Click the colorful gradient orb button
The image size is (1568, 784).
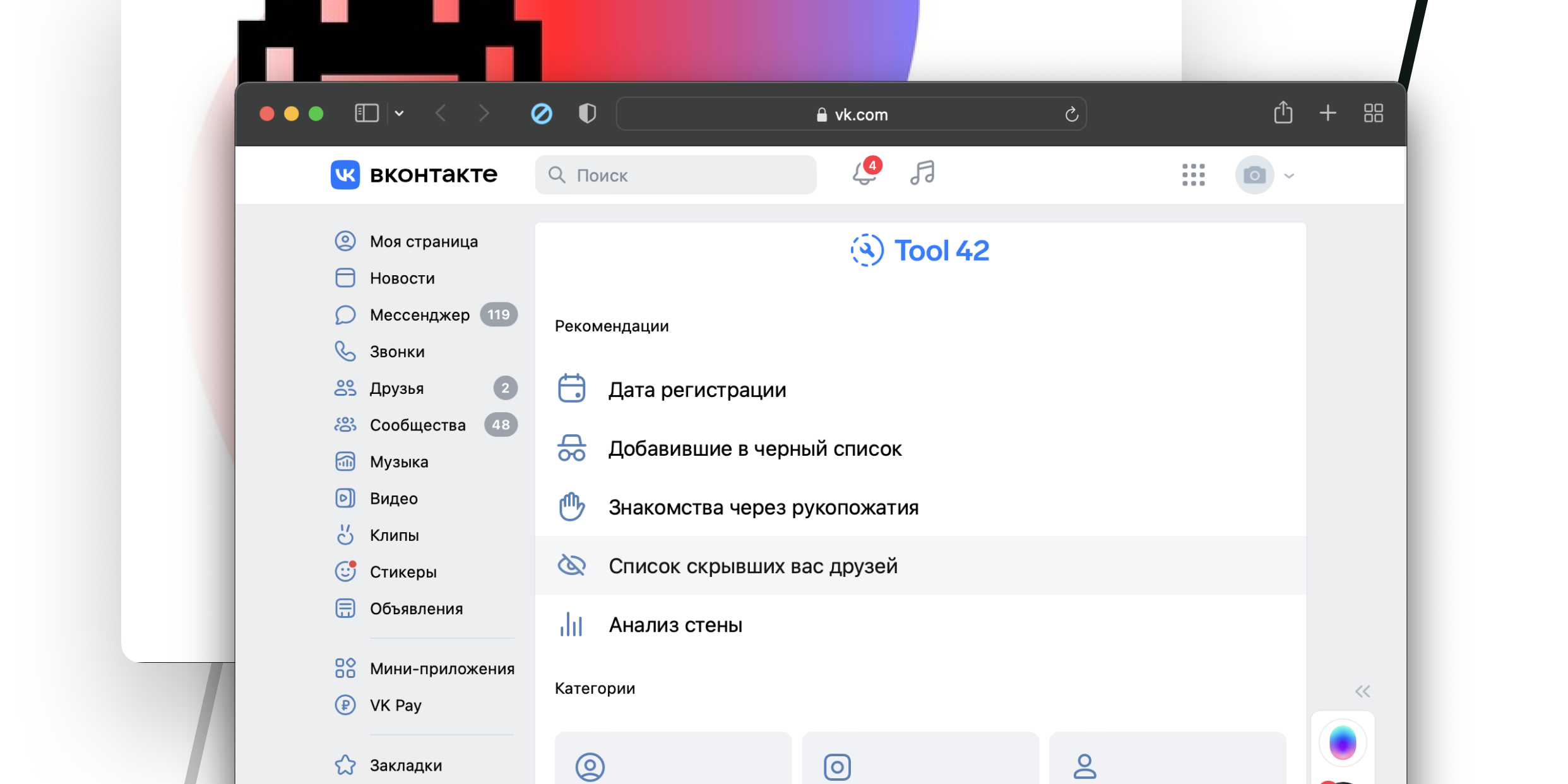pyautogui.click(x=1342, y=743)
